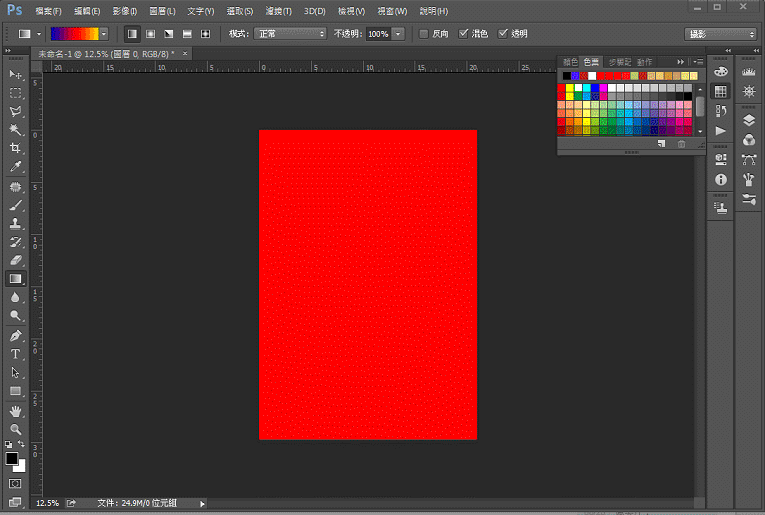Open the Info panel icon
Viewport: 765px width, 515px height.
[x=721, y=179]
